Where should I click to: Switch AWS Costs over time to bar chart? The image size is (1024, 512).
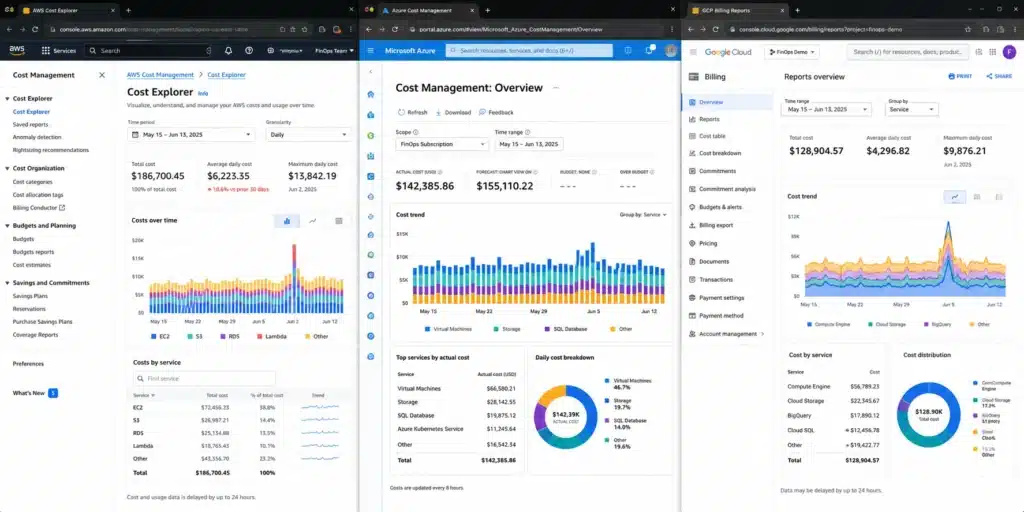point(287,221)
